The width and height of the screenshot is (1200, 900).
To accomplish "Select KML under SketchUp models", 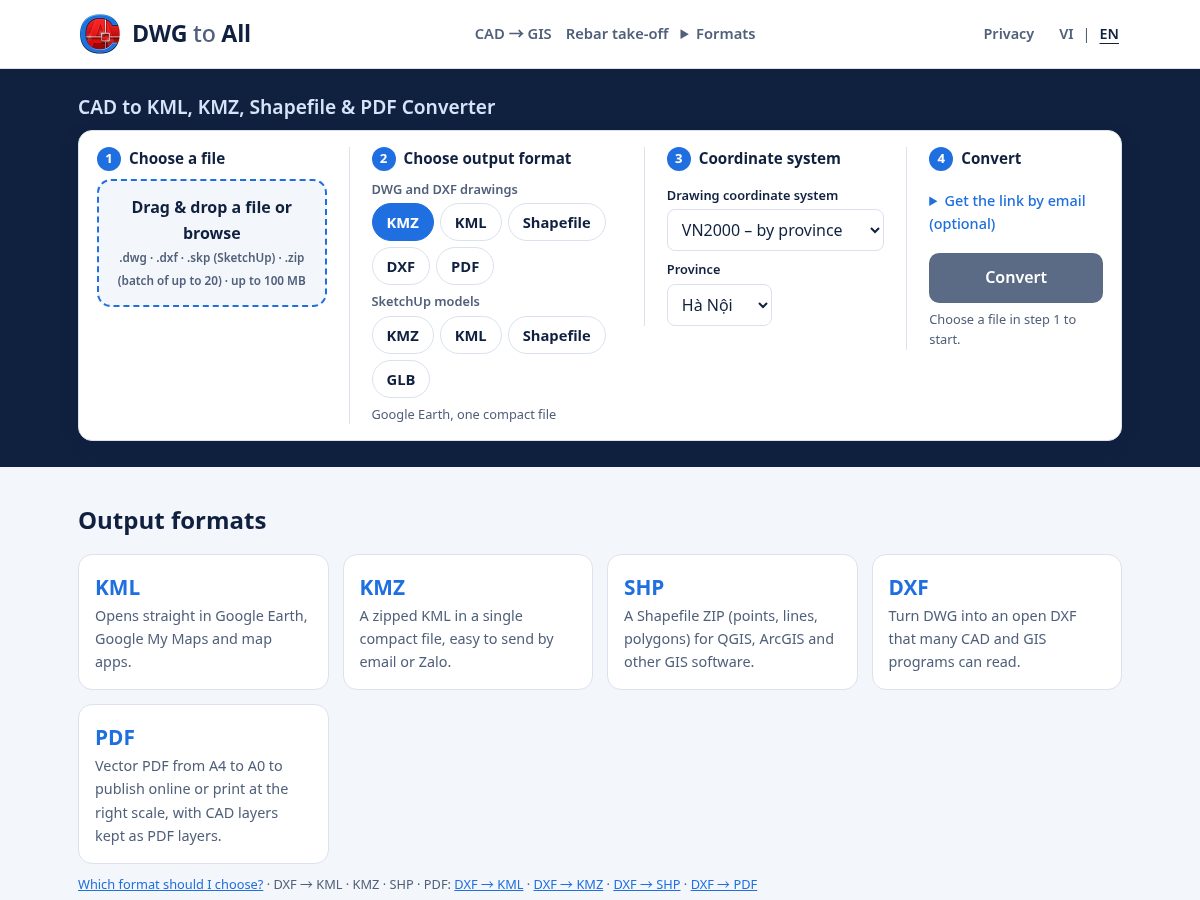I will tap(471, 335).
